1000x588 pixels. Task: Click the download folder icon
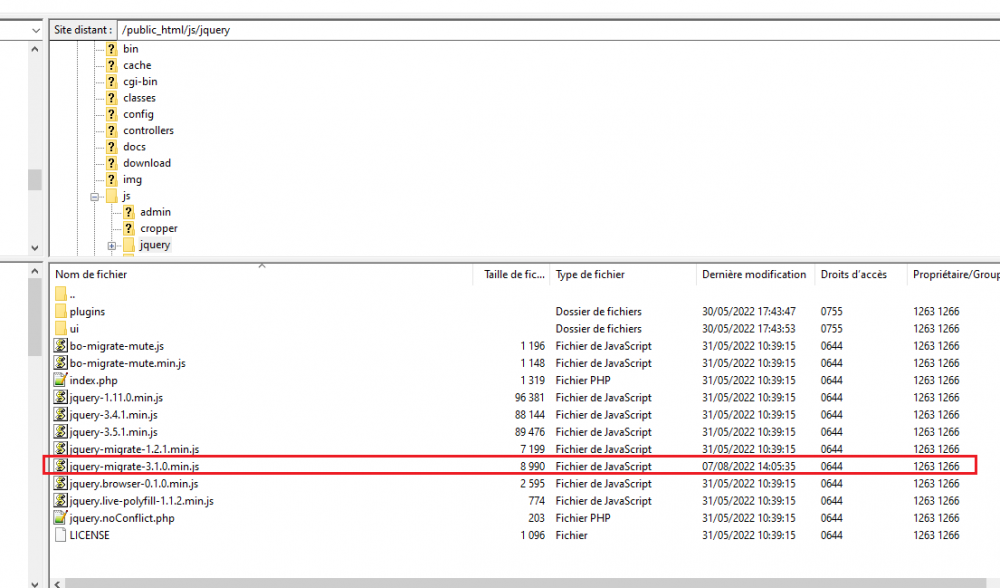coord(112,163)
